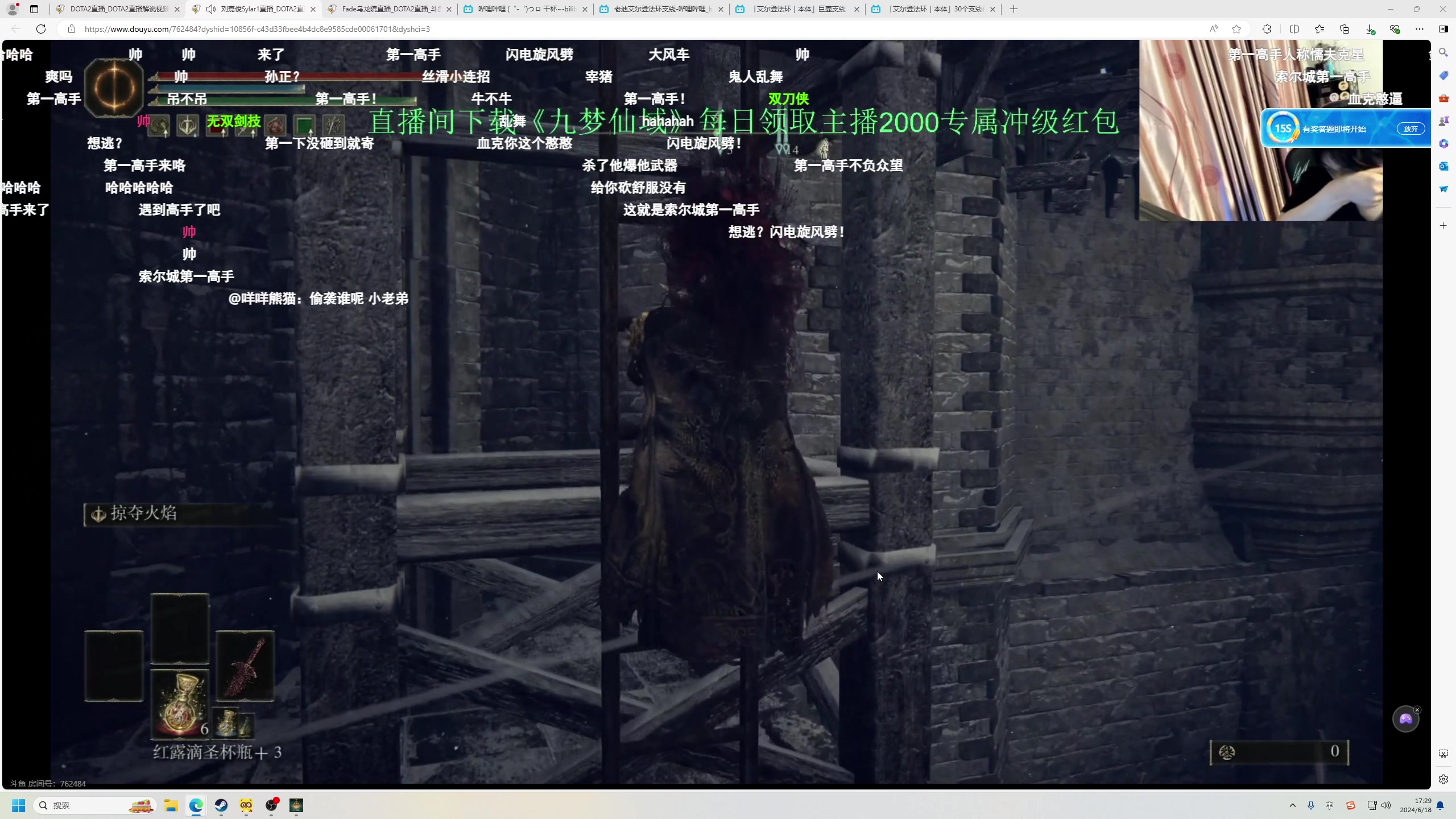Show the Downloads panel
The height and width of the screenshot is (819, 1456).
pos(1370,29)
